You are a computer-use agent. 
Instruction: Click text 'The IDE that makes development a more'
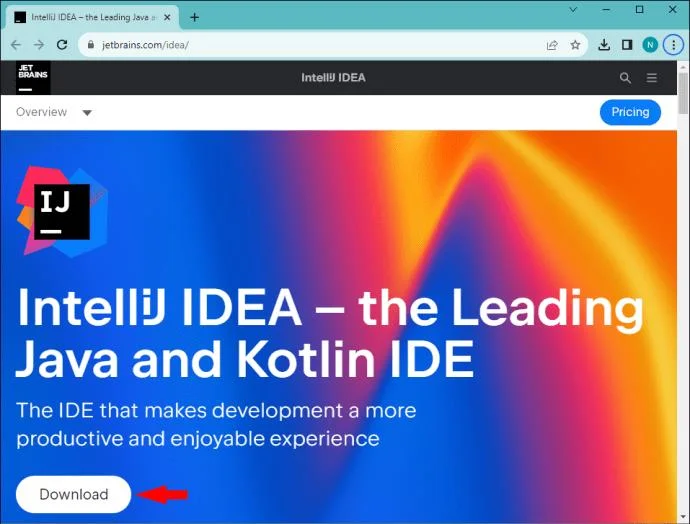216,410
